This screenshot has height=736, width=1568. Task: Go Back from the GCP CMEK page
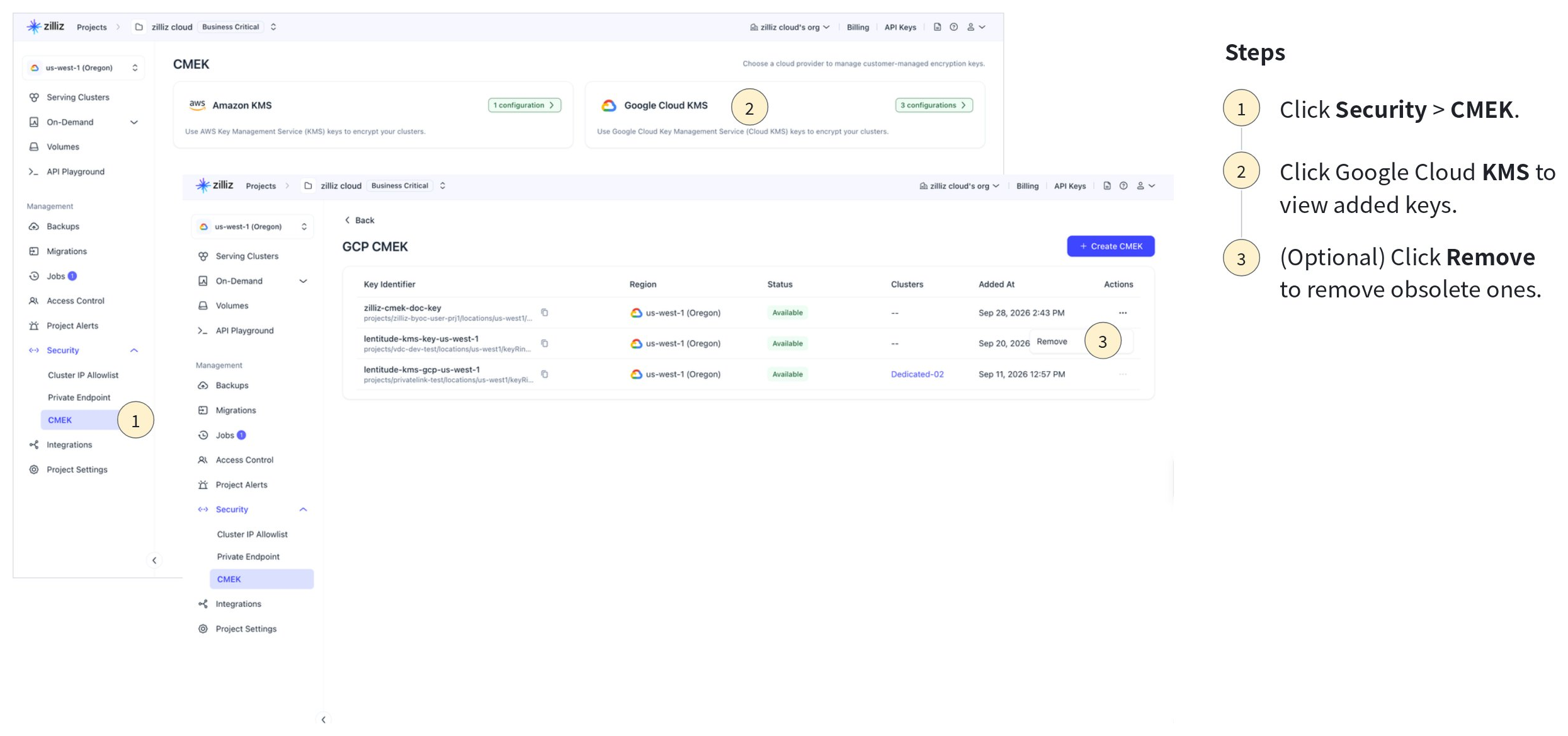[x=360, y=220]
